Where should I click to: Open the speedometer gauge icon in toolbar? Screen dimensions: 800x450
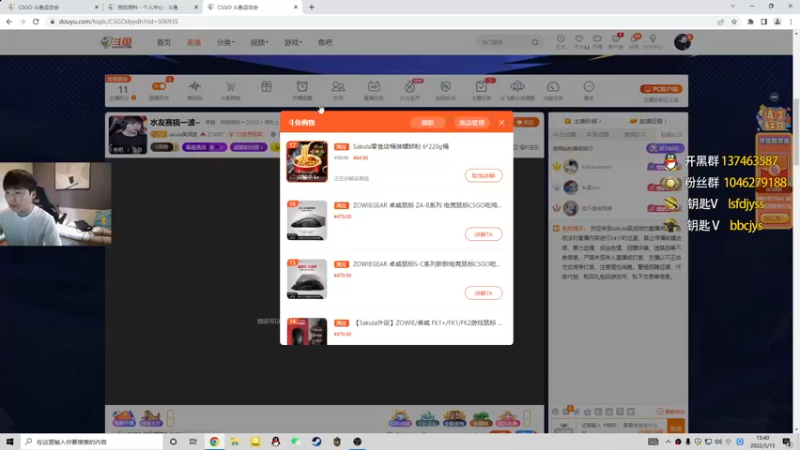click(553, 86)
